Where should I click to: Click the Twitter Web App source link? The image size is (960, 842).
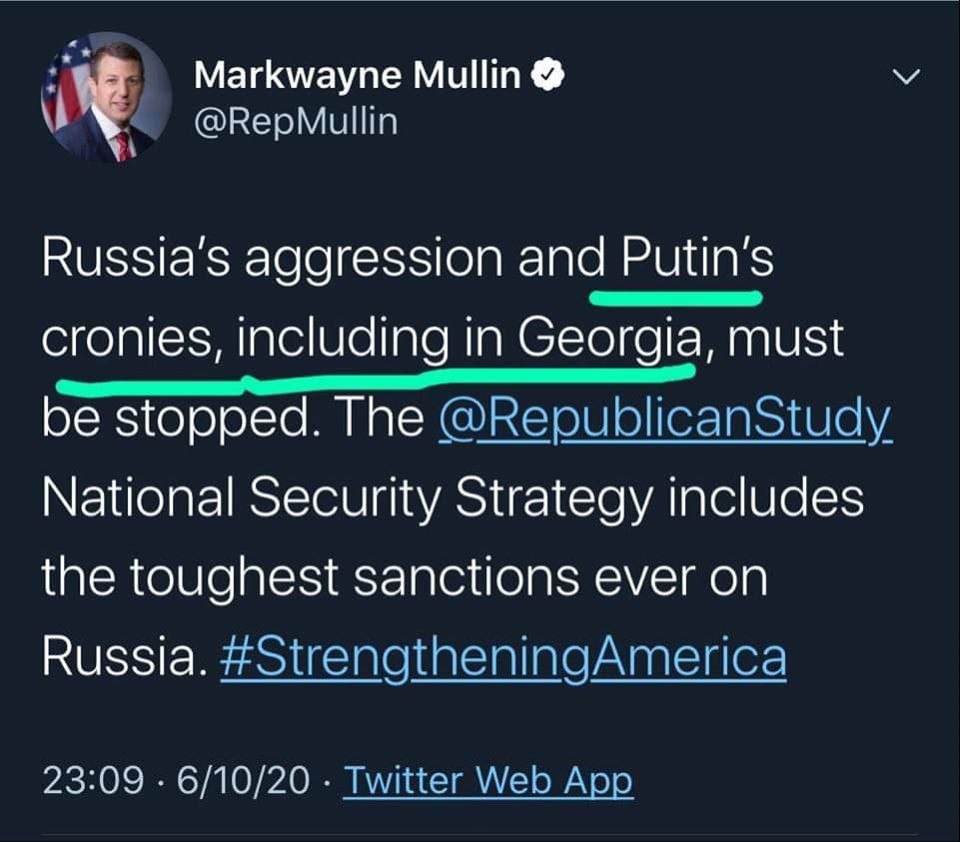(x=488, y=781)
